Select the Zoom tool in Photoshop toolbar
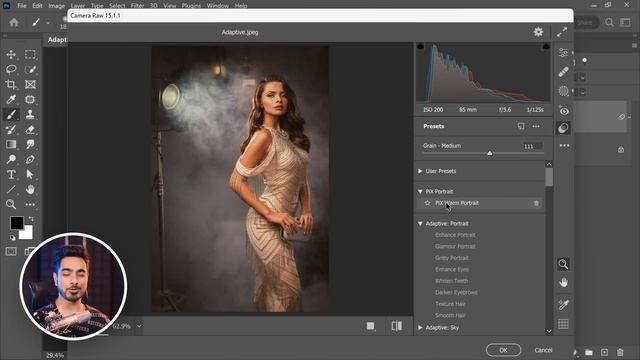The height and width of the screenshot is (360, 640). (x=11, y=204)
